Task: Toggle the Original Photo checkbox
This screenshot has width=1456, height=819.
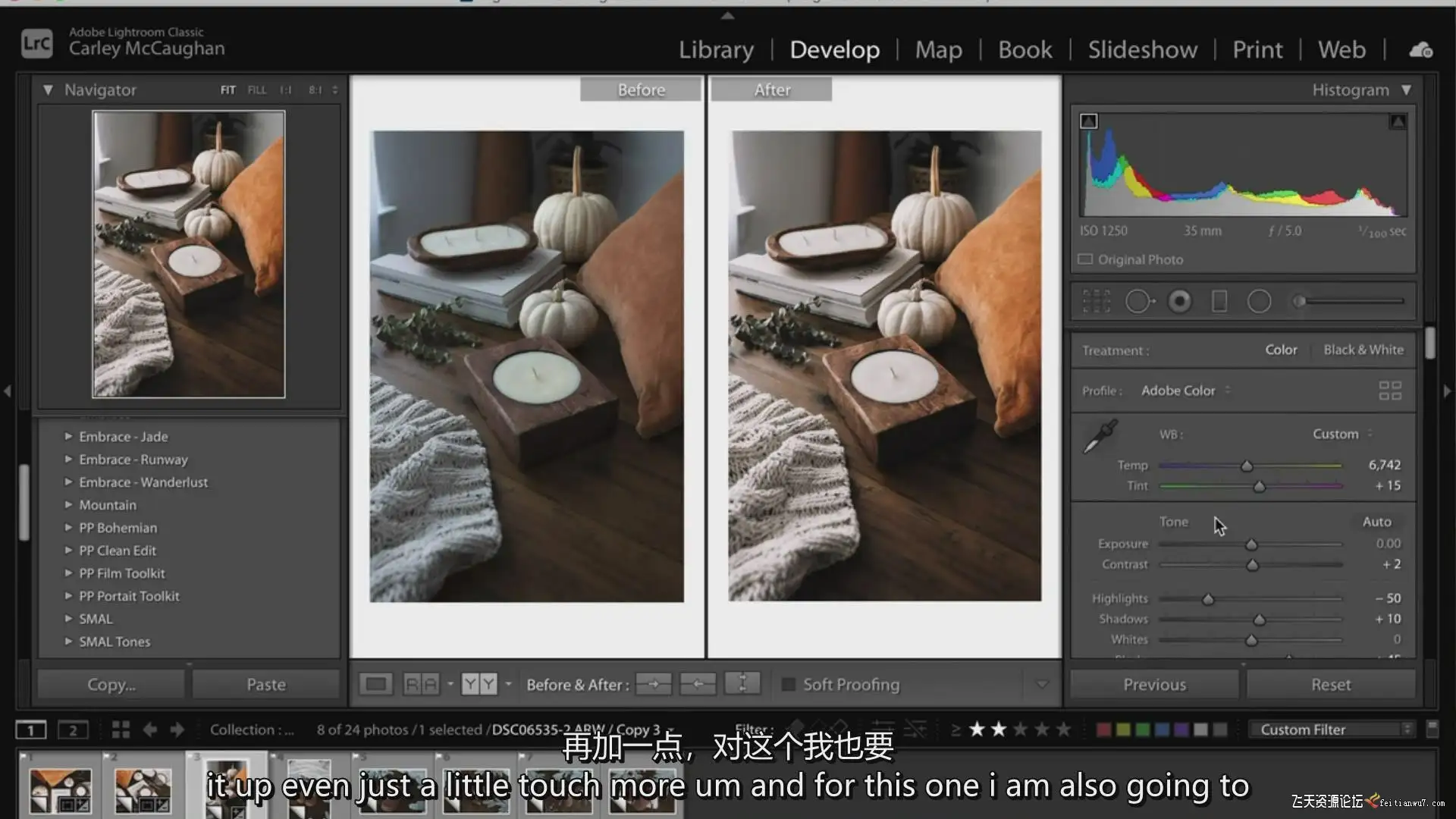Action: pos(1085,259)
